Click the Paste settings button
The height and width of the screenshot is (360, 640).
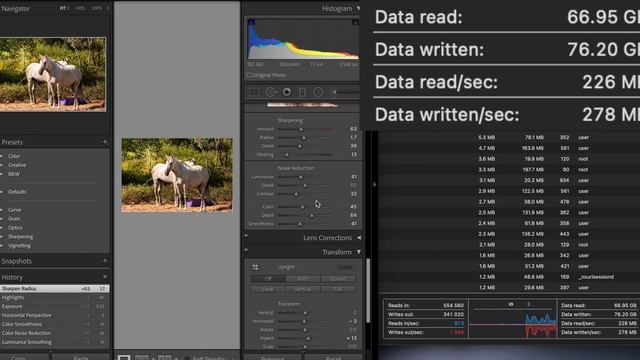(81, 357)
